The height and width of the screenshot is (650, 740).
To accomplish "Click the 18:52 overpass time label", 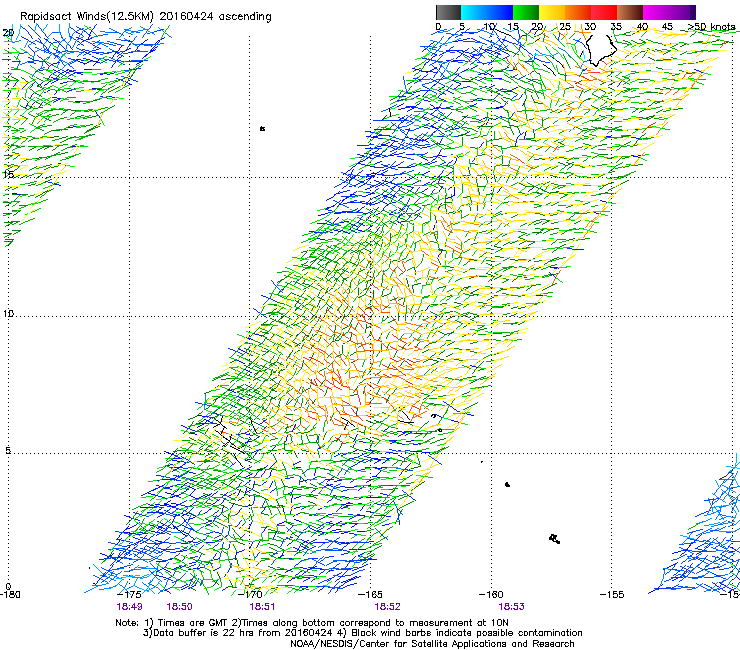I will (x=387, y=607).
